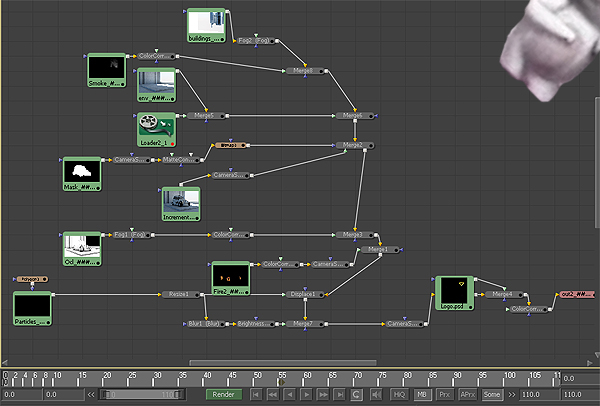Select the Logo.psd loader node
The height and width of the screenshot is (406, 600).
click(453, 292)
